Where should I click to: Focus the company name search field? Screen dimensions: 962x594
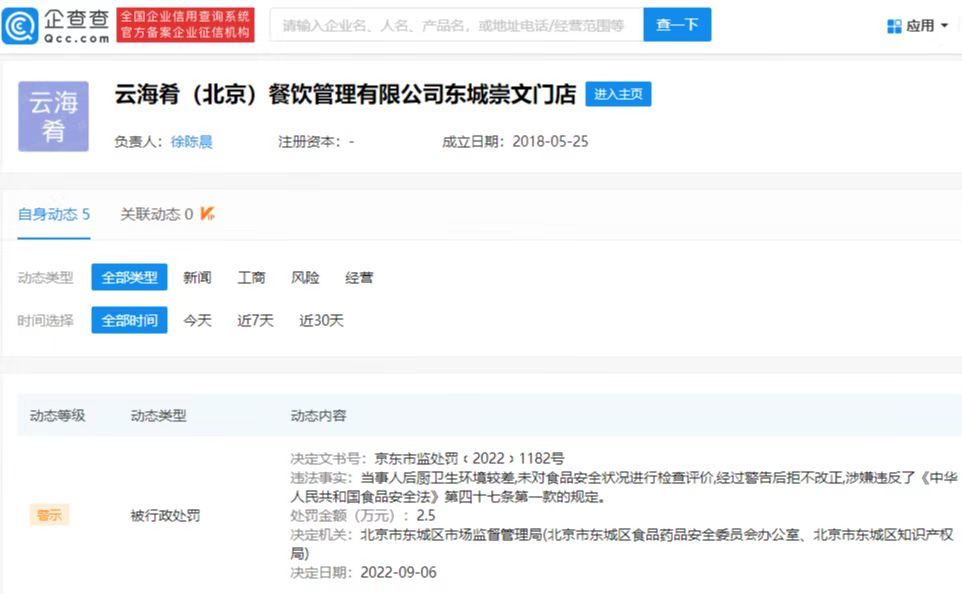pyautogui.click(x=456, y=25)
